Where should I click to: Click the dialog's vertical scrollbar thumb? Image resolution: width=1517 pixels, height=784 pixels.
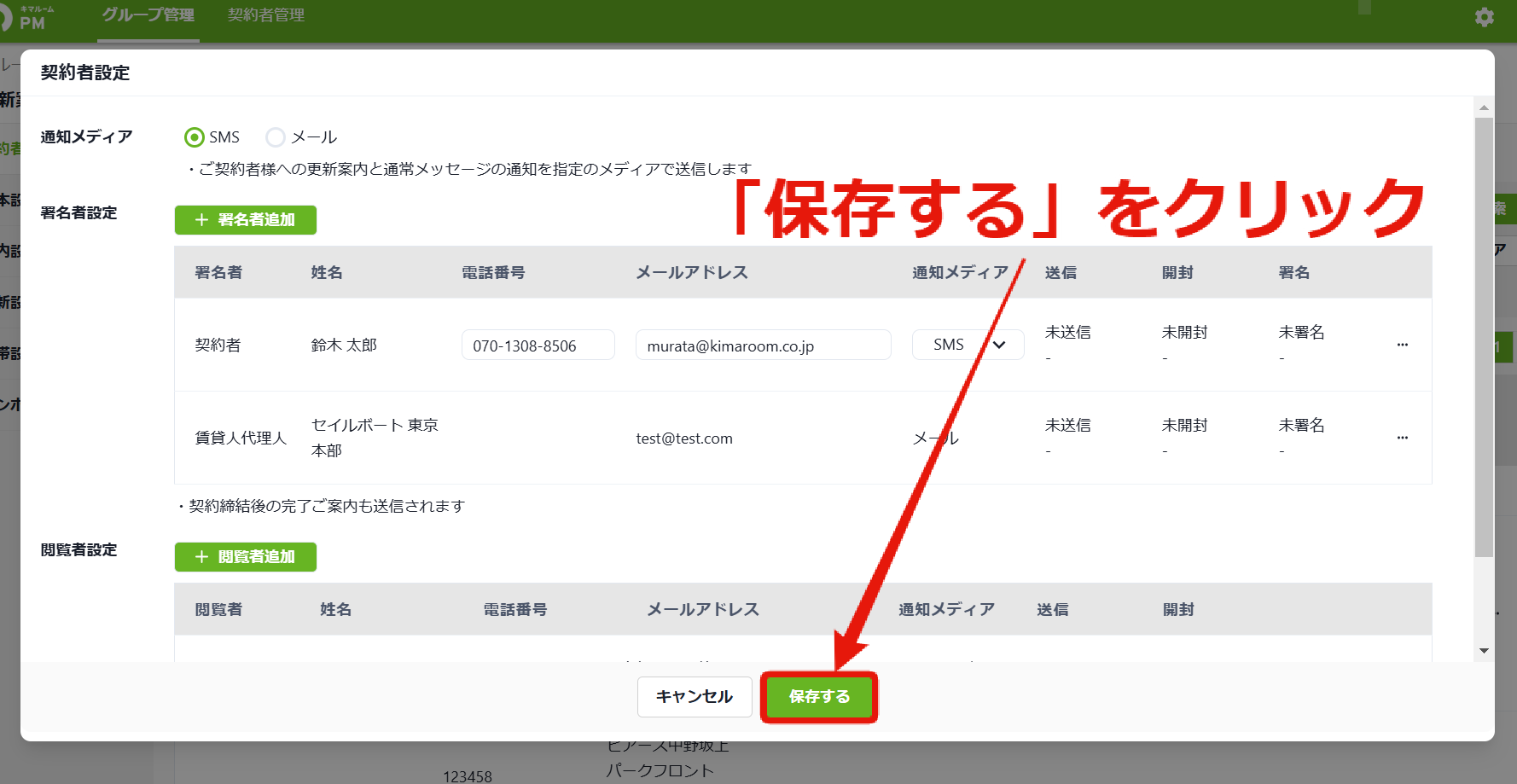coord(1484,337)
